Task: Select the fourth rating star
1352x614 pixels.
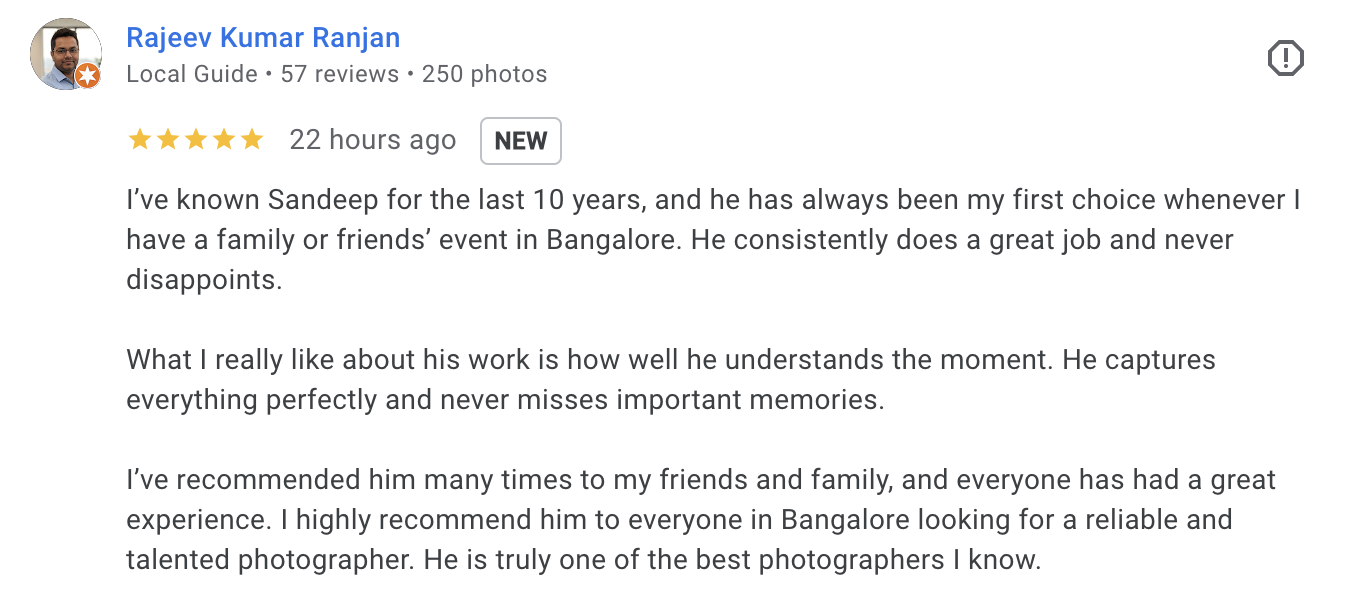Action: click(x=224, y=140)
